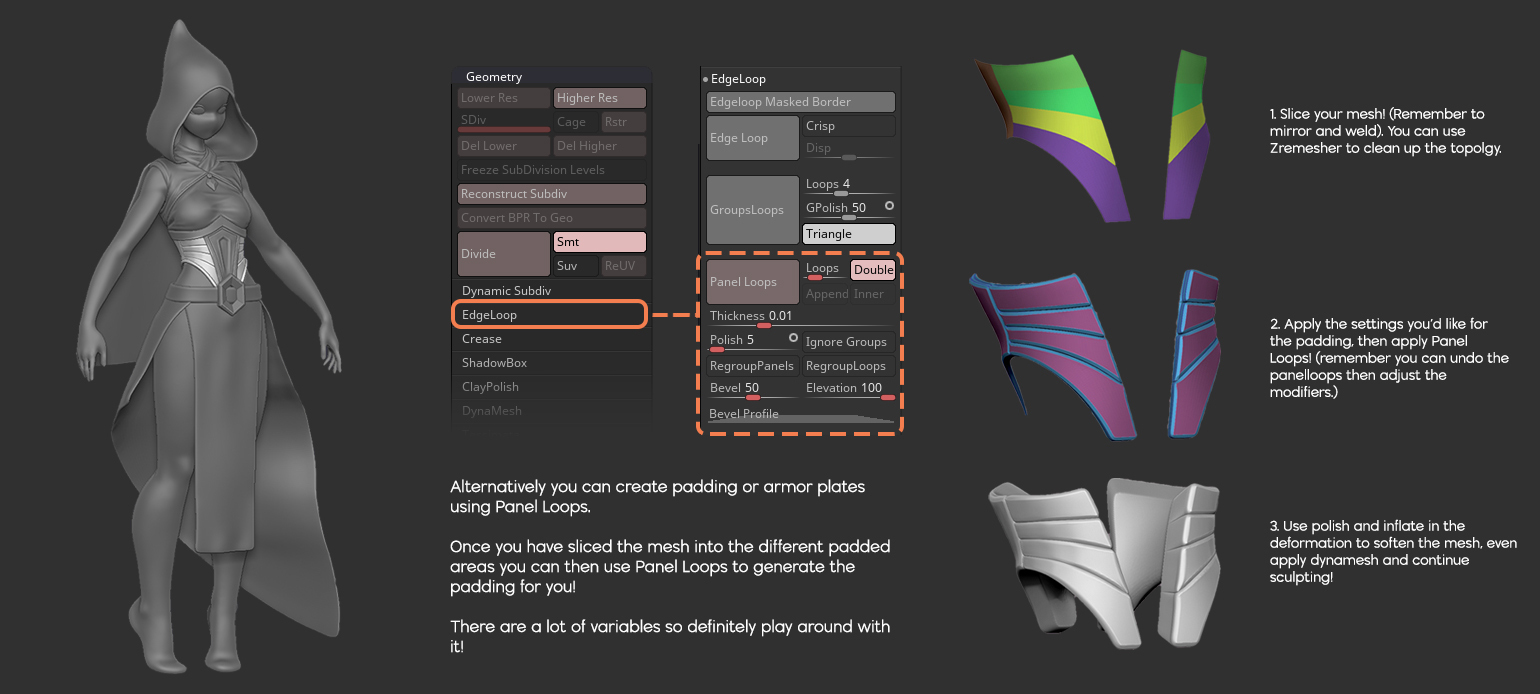1540x694 pixels.
Task: Click Reconstruct Subdiv
Action: [551, 193]
